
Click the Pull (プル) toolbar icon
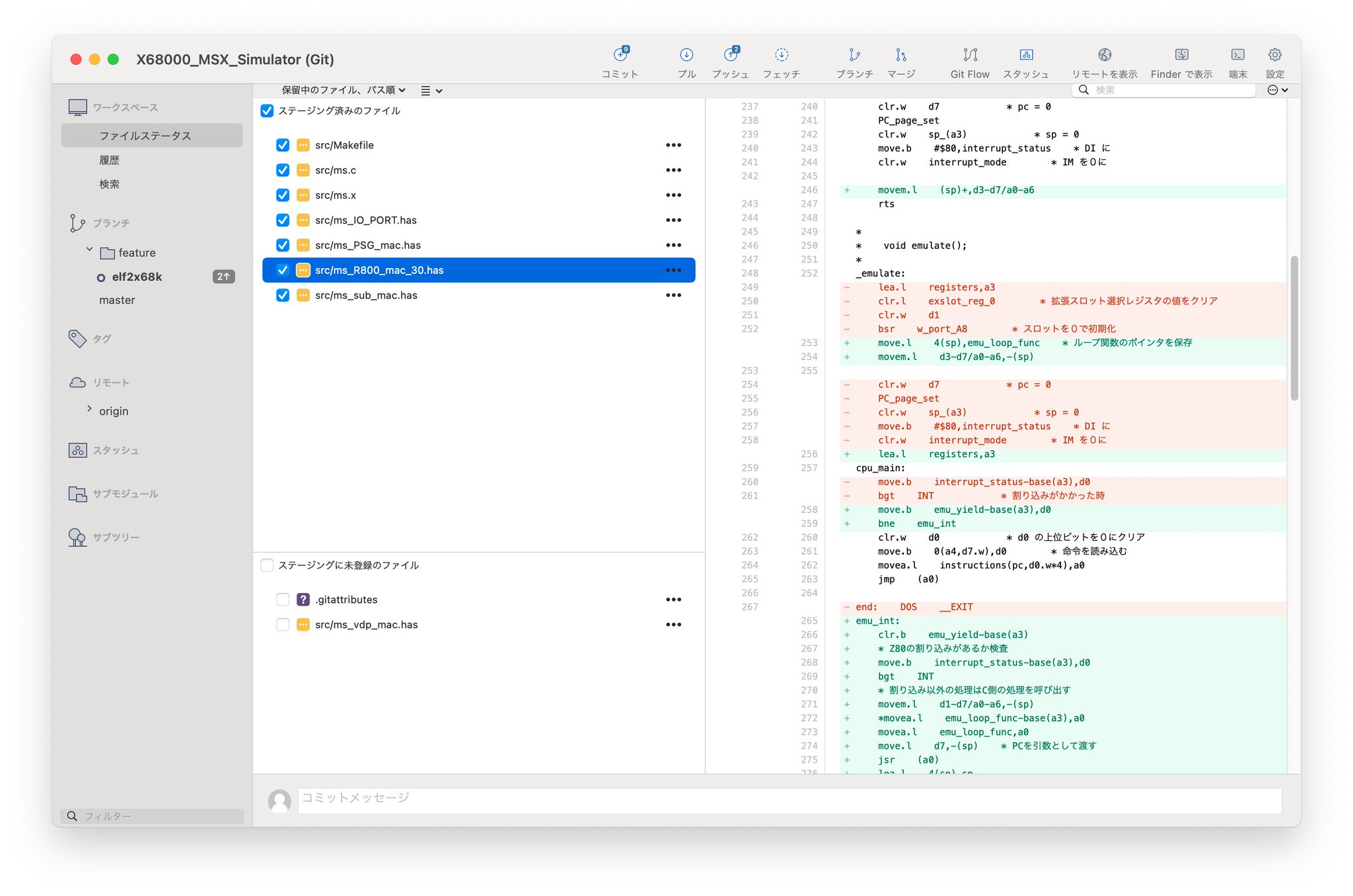click(x=686, y=55)
